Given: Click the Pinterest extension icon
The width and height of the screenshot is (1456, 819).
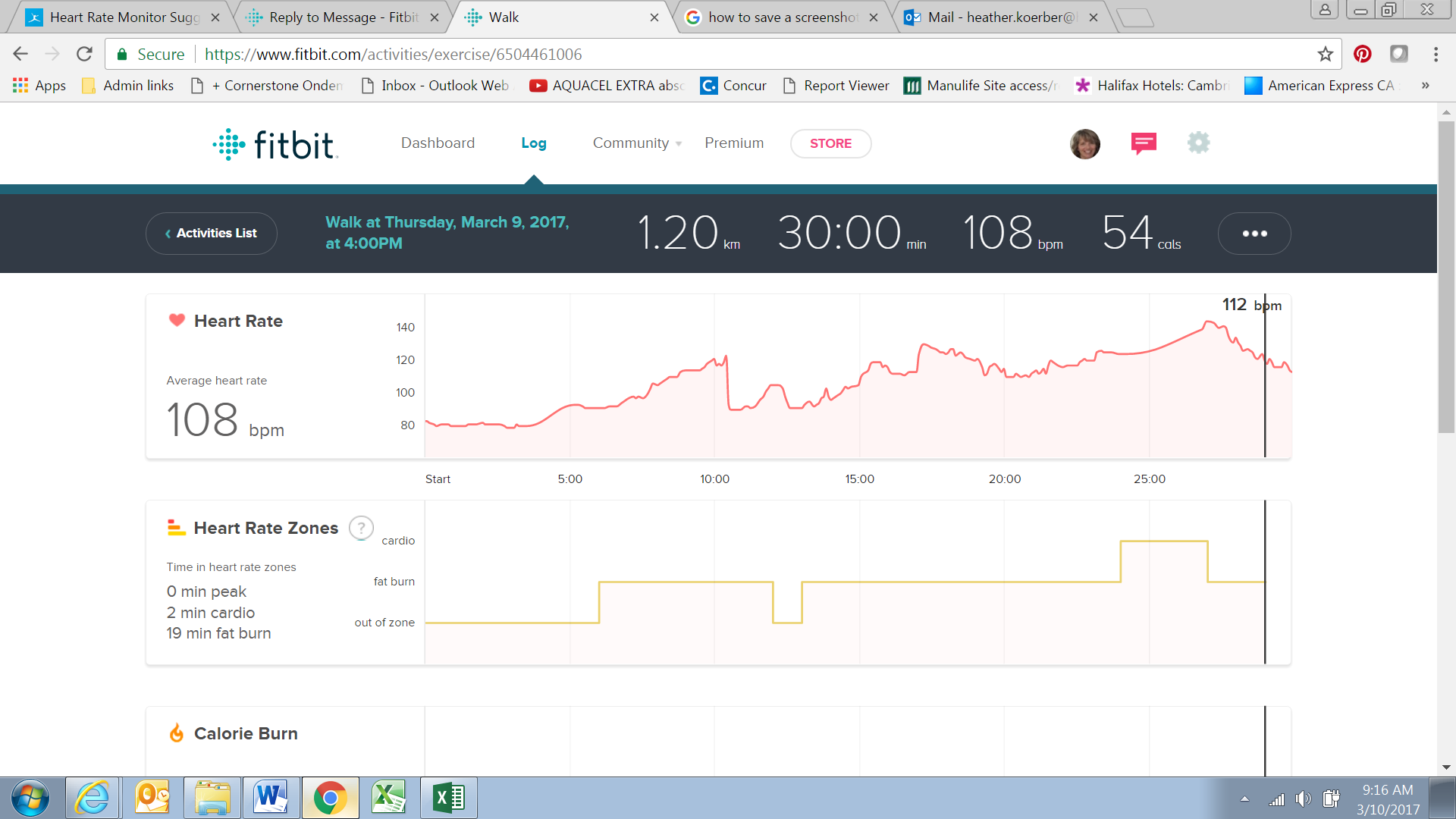Looking at the screenshot, I should click(1363, 54).
